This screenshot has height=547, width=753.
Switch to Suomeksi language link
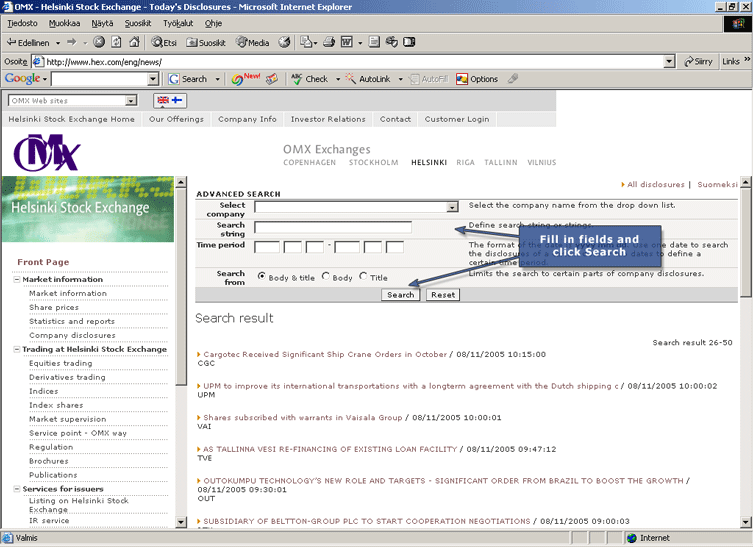(x=717, y=184)
